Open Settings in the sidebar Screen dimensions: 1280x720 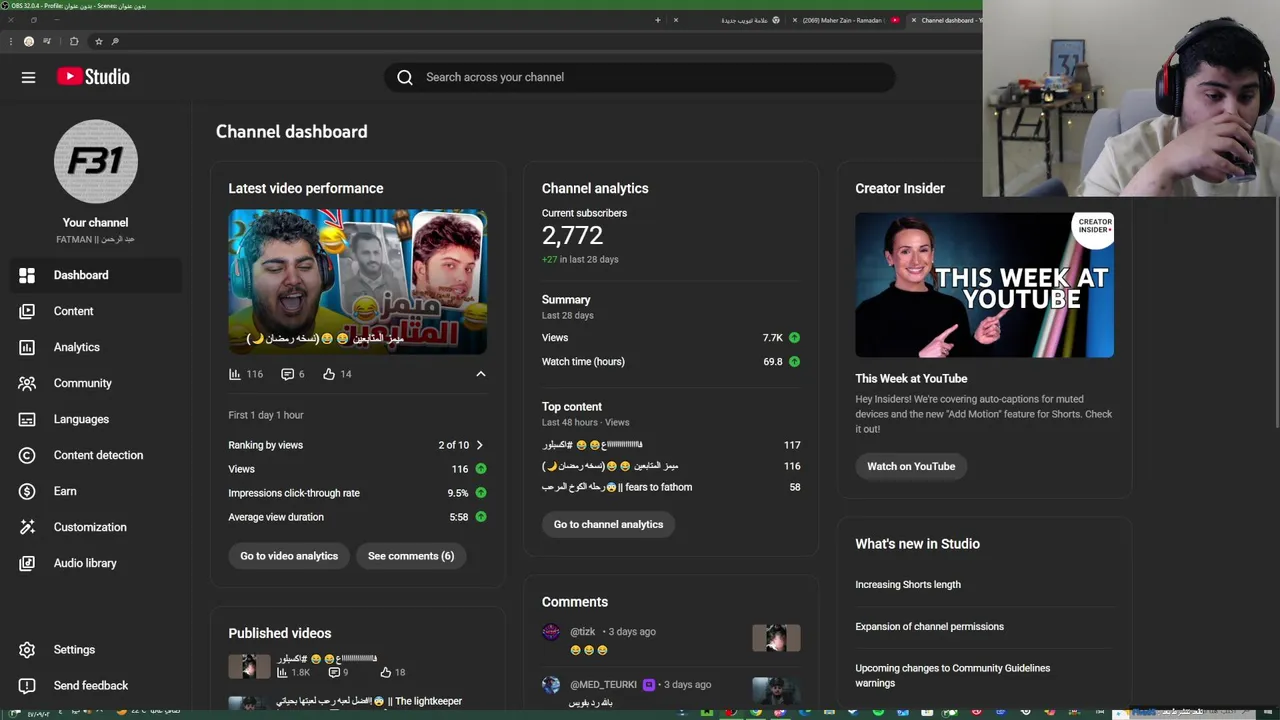pyautogui.click(x=96, y=650)
